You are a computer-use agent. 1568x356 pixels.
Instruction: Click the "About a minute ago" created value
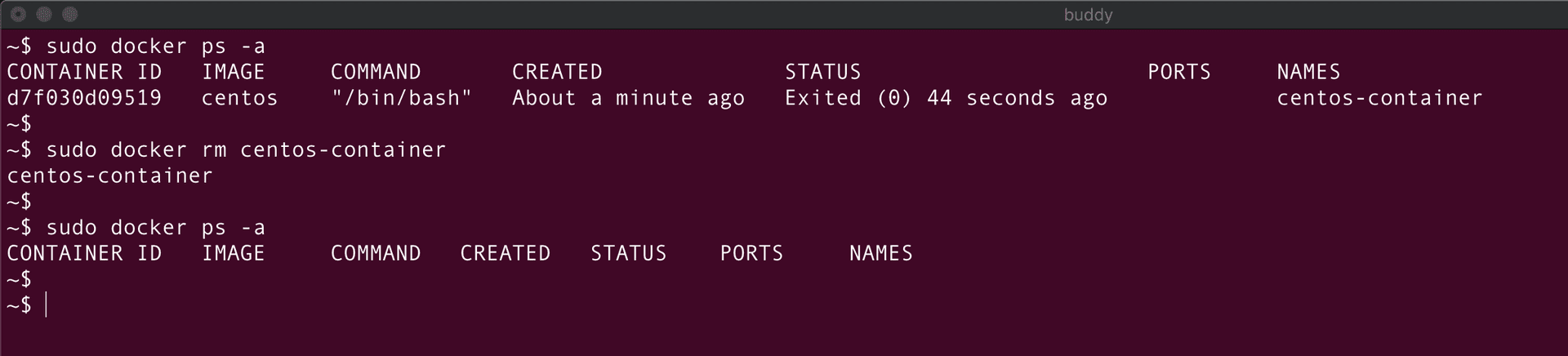(628, 98)
